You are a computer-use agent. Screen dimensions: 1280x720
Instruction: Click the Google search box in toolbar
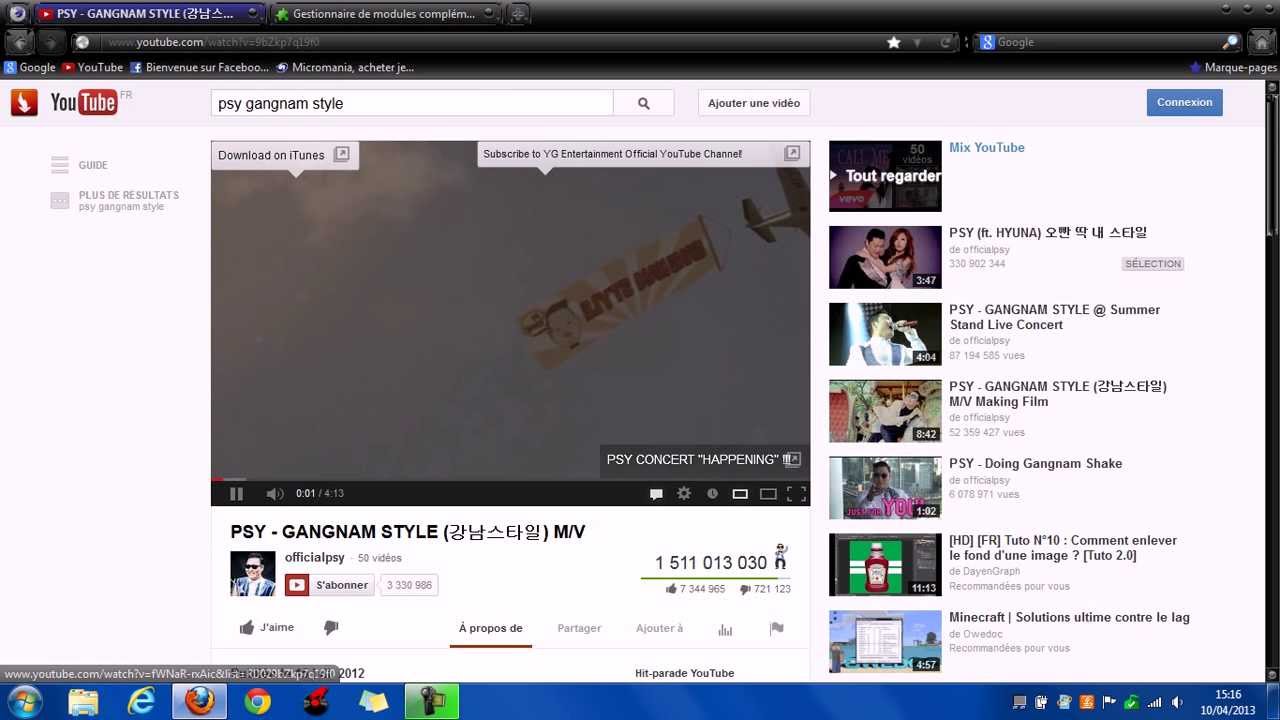tap(1107, 42)
